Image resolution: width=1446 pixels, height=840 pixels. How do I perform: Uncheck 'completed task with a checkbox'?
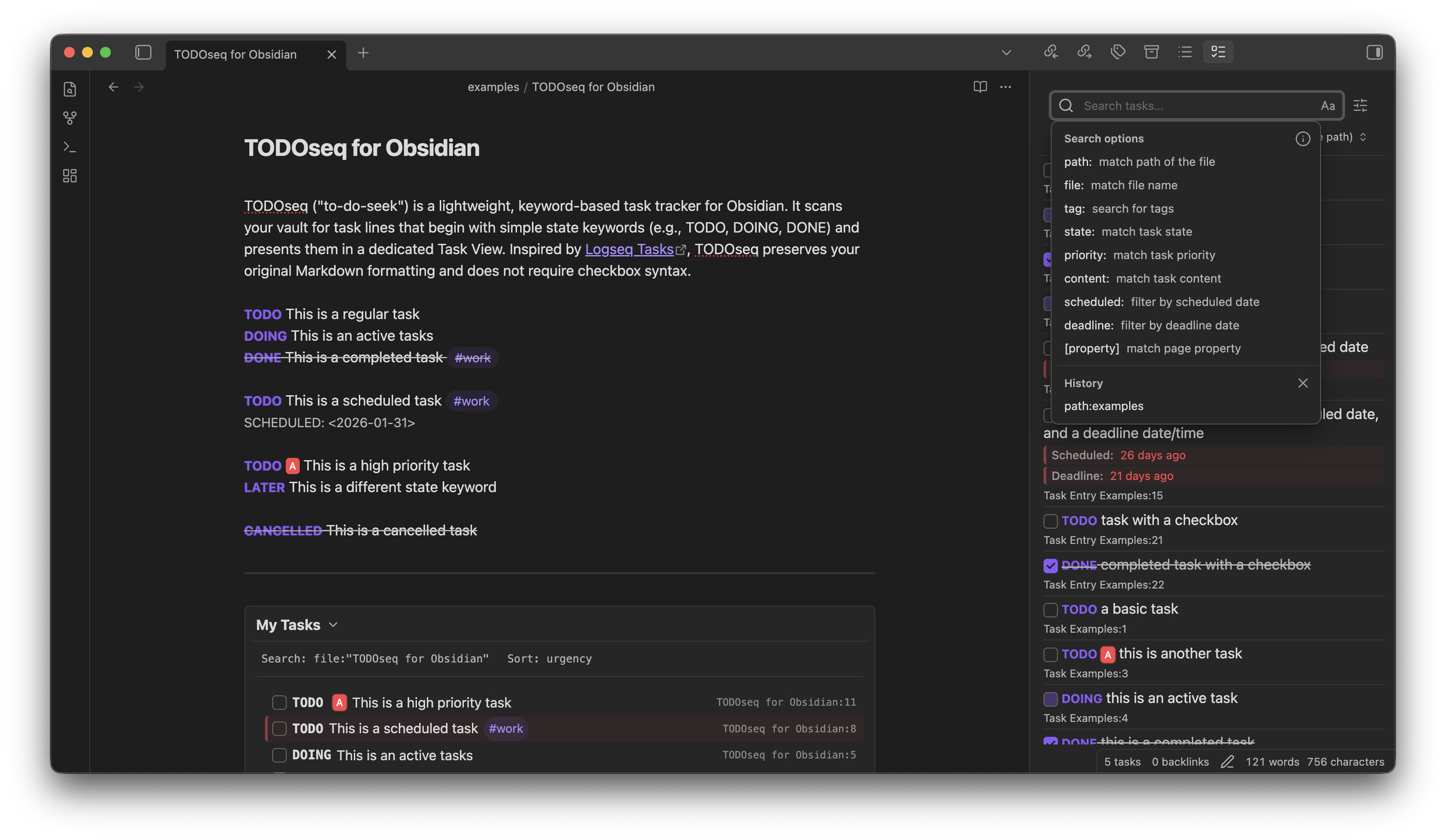point(1050,566)
